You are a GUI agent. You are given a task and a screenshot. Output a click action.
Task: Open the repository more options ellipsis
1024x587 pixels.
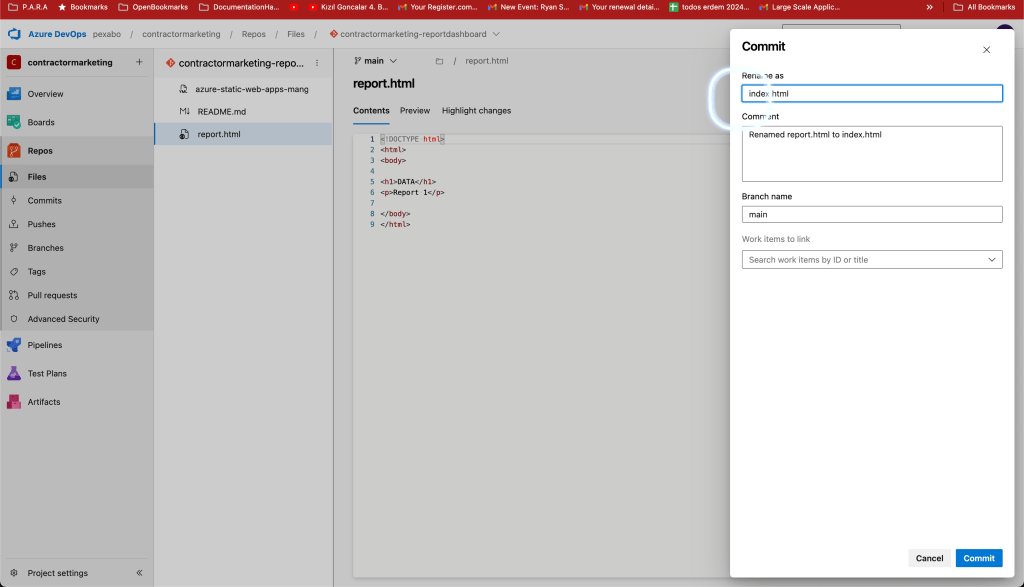click(317, 63)
